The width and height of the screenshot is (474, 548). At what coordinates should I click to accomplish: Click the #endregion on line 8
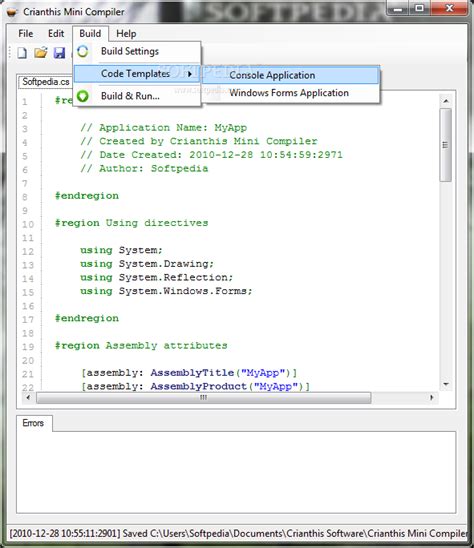[x=87, y=196]
